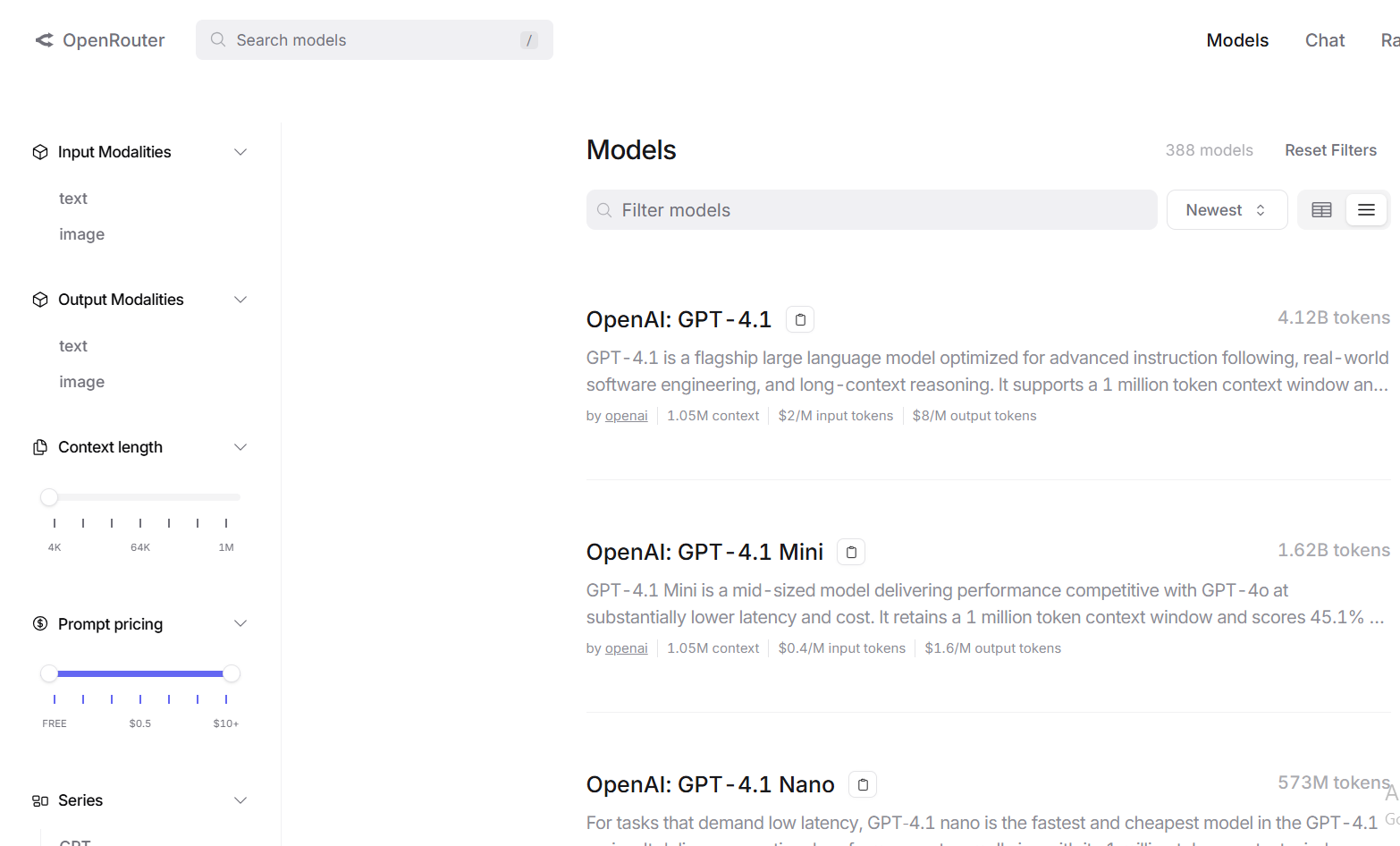This screenshot has height=846, width=1400.
Task: Collapse the Input Modalities section
Action: click(240, 152)
